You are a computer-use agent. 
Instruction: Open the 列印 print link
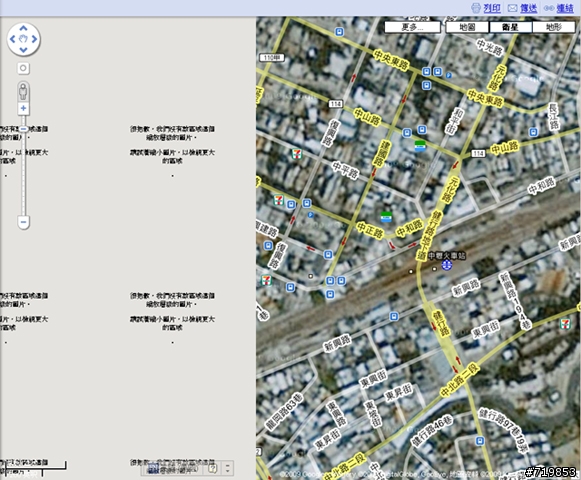[492, 8]
